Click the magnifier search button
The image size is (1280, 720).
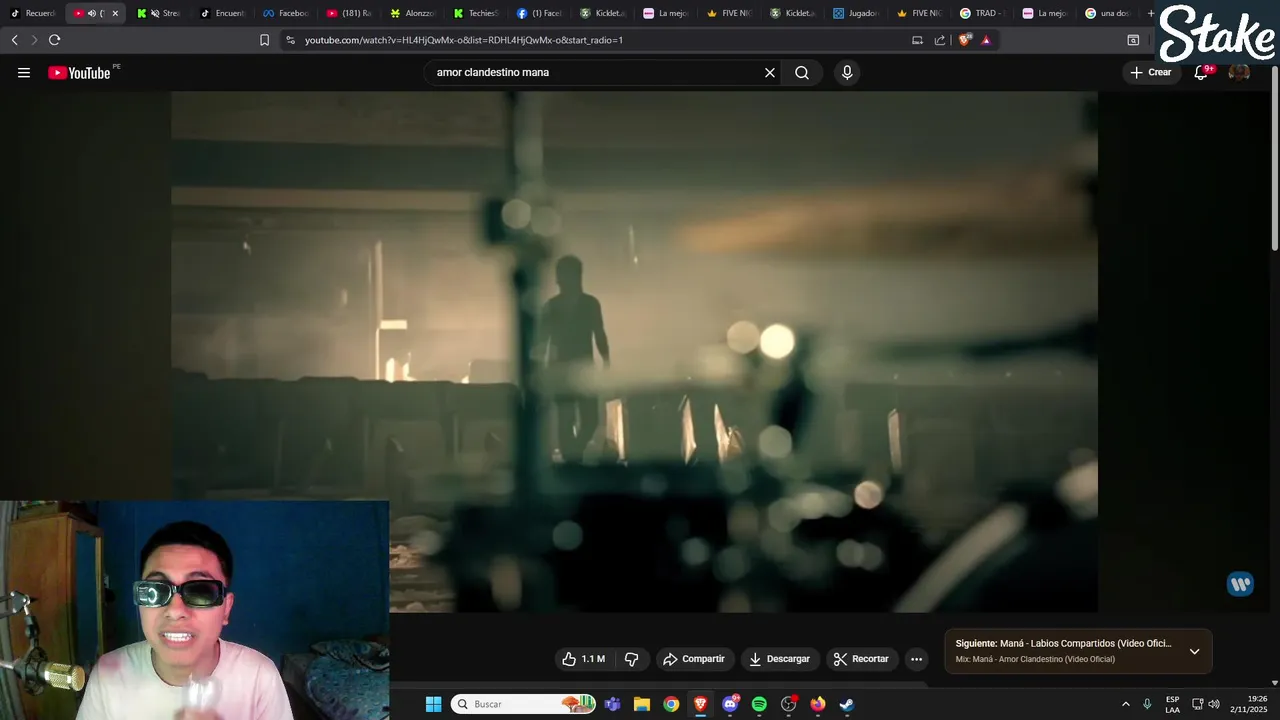click(802, 72)
